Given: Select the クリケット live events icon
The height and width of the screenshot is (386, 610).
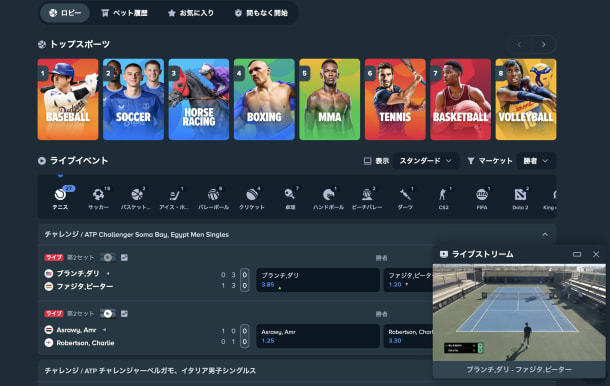Looking at the screenshot, I should (x=252, y=198).
